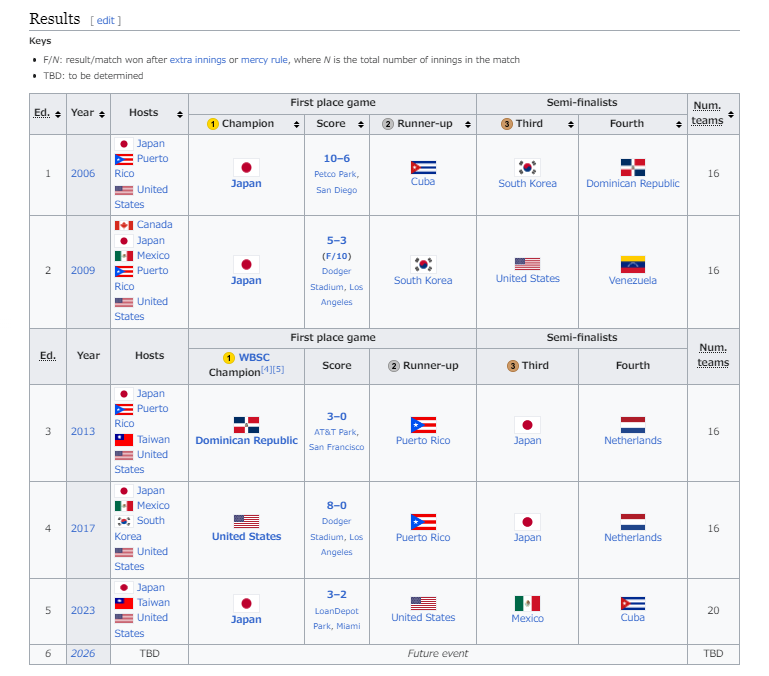Click the Mexico flag in the 2023 third-place cell

pyautogui.click(x=527, y=603)
